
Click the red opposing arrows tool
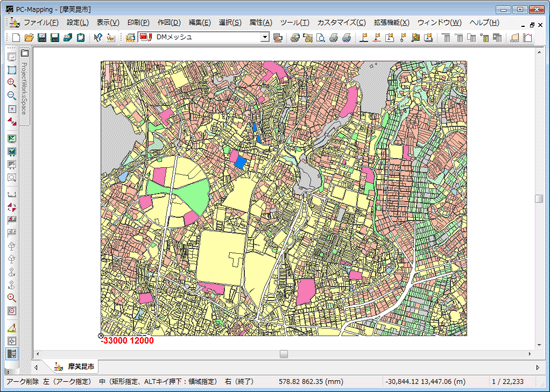click(x=12, y=122)
